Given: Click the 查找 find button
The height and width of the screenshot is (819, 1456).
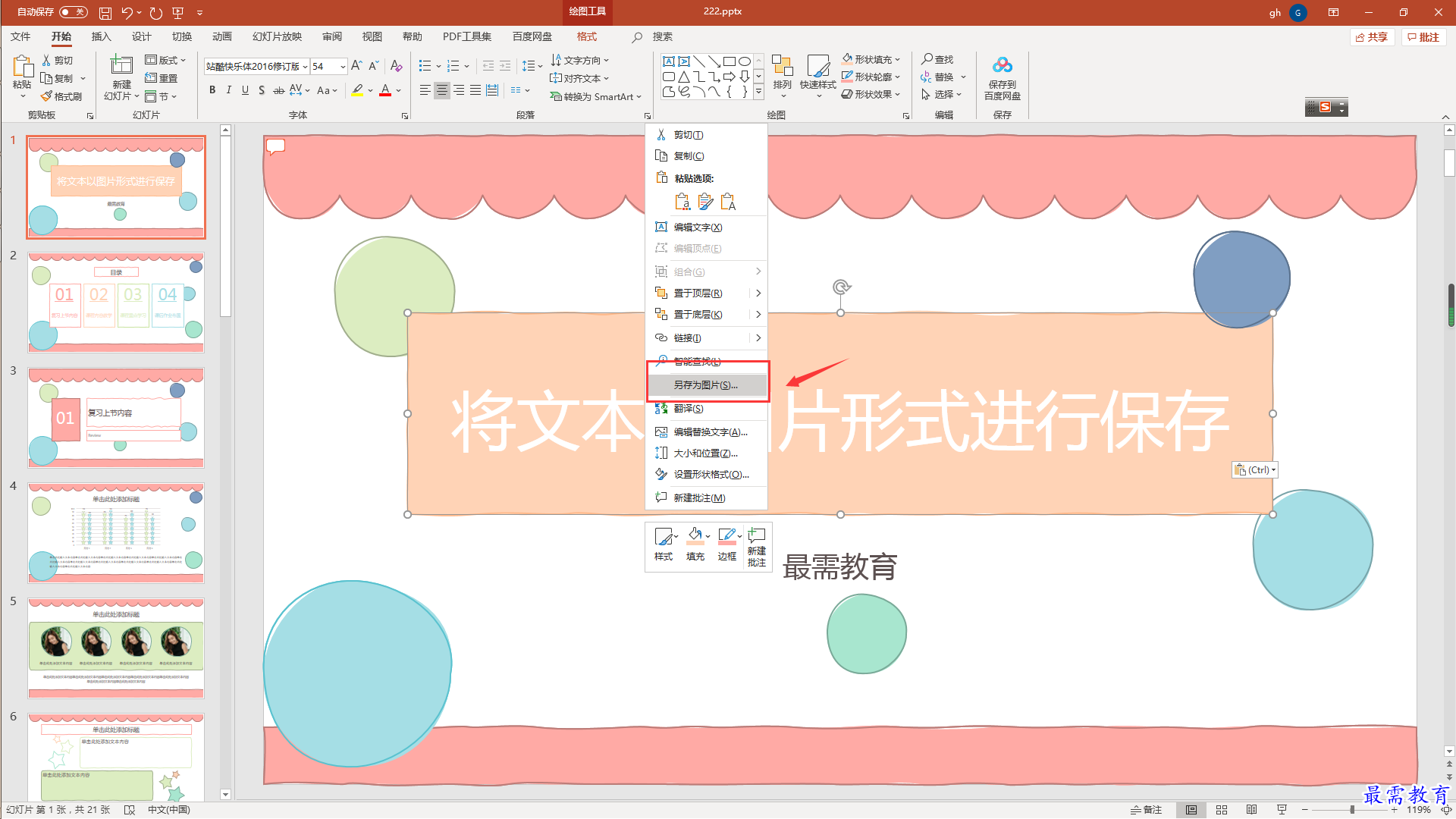Looking at the screenshot, I should pos(937,59).
